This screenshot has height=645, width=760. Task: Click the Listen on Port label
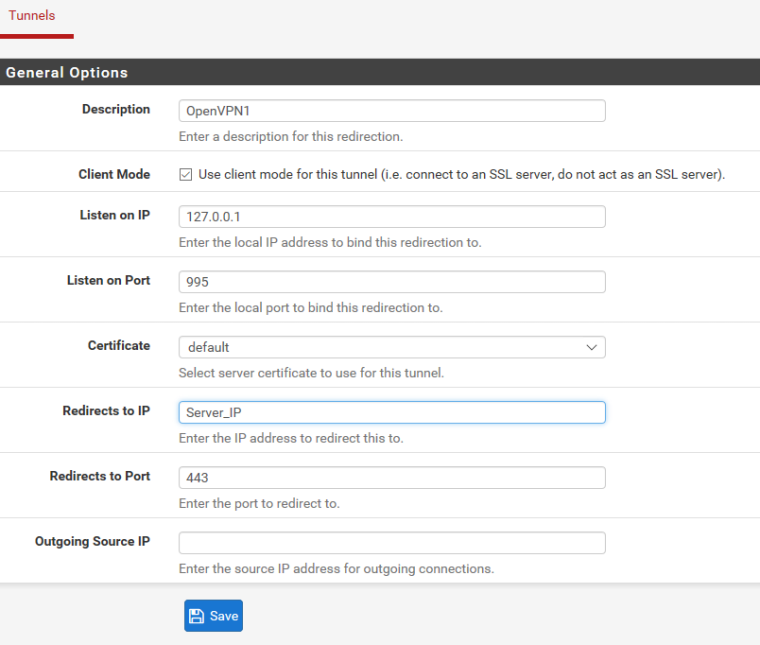point(109,281)
